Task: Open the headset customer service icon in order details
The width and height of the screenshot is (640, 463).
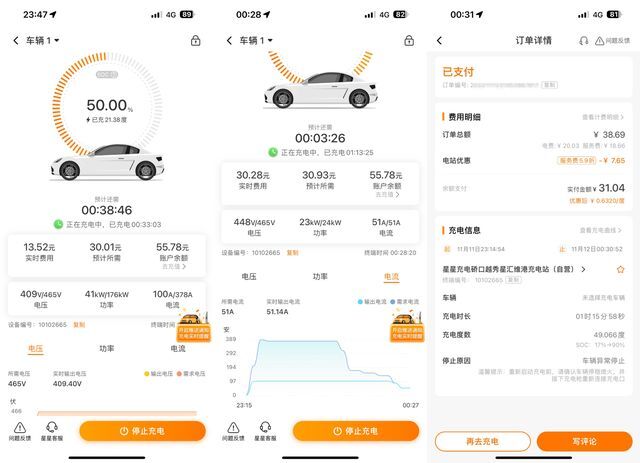Action: tap(584, 40)
